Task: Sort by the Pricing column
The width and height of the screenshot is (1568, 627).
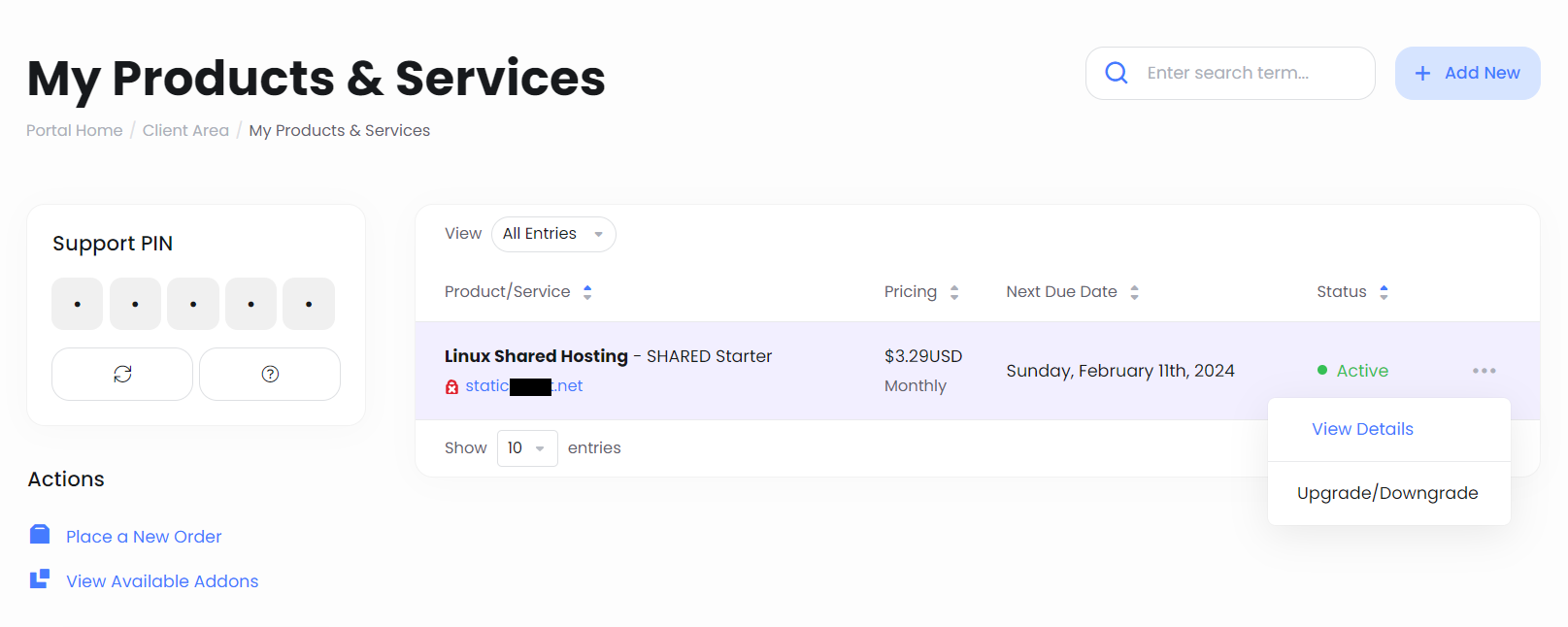Action: click(921, 292)
